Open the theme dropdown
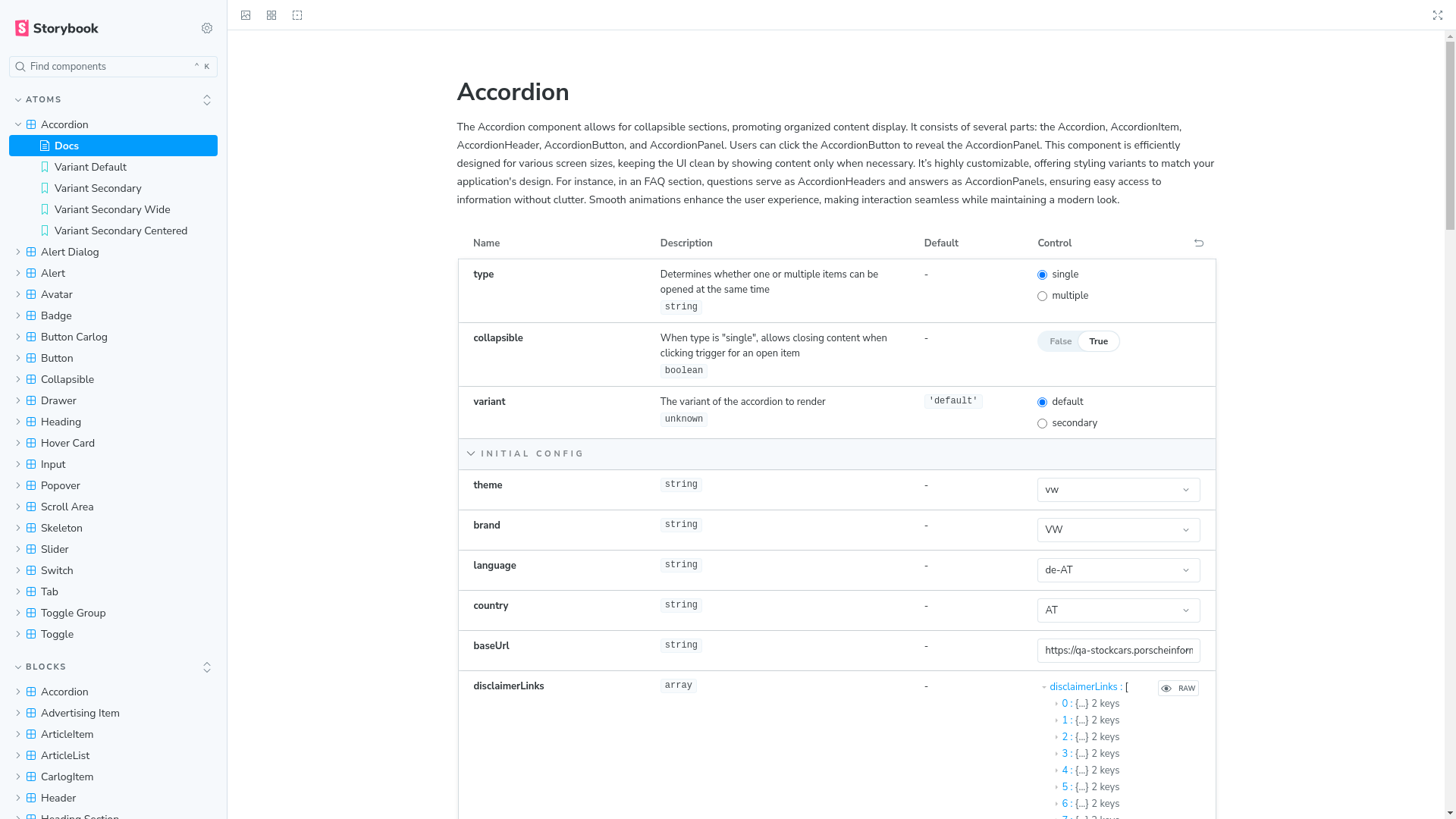The image size is (1456, 819). coord(1118,490)
